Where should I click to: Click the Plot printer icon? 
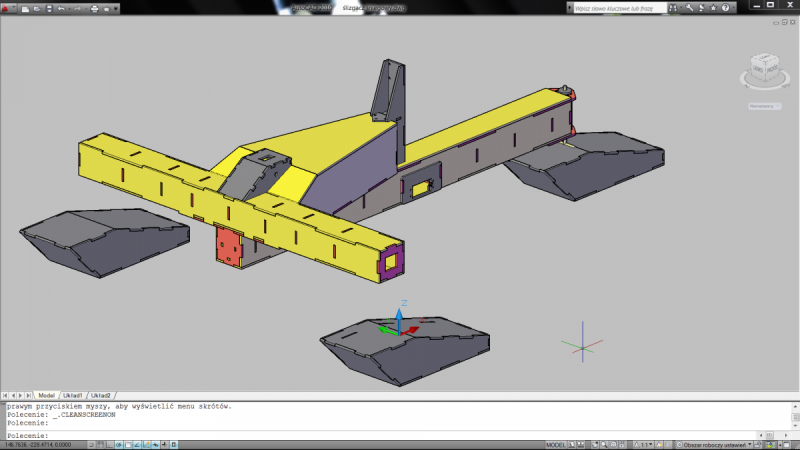(95, 8)
